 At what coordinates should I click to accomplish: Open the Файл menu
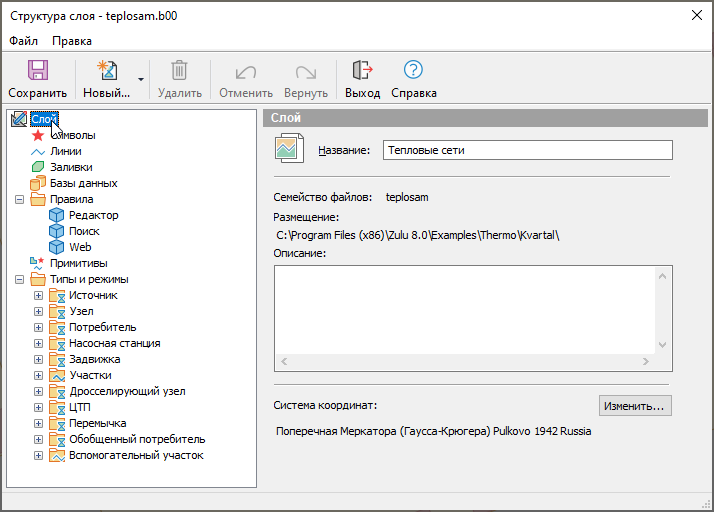coord(24,41)
